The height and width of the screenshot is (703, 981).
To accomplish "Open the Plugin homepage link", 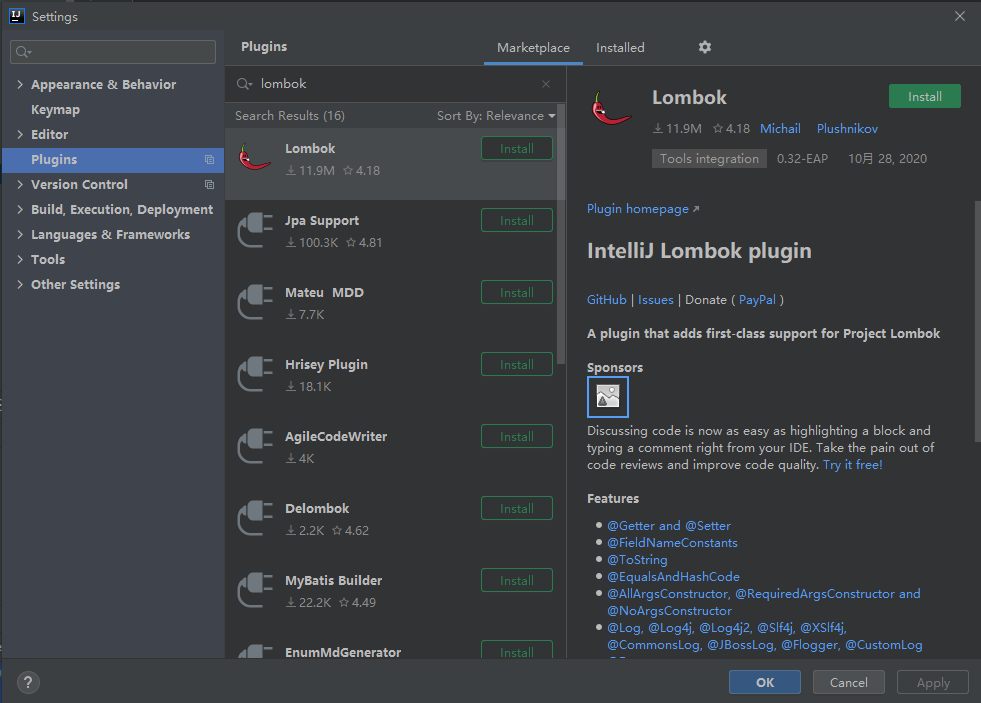I will coord(643,209).
